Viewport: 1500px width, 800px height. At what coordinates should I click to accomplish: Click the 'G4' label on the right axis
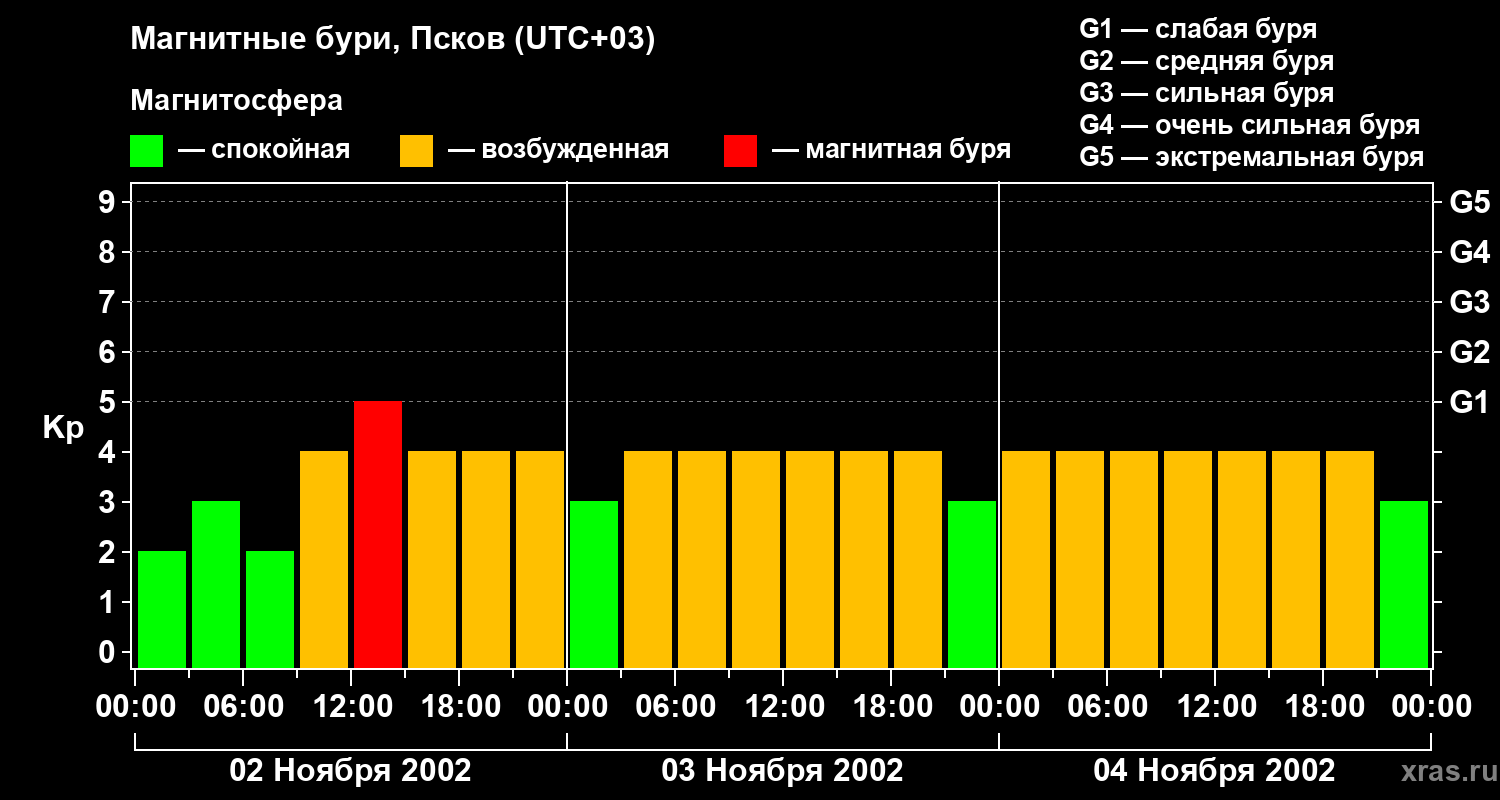[1470, 252]
